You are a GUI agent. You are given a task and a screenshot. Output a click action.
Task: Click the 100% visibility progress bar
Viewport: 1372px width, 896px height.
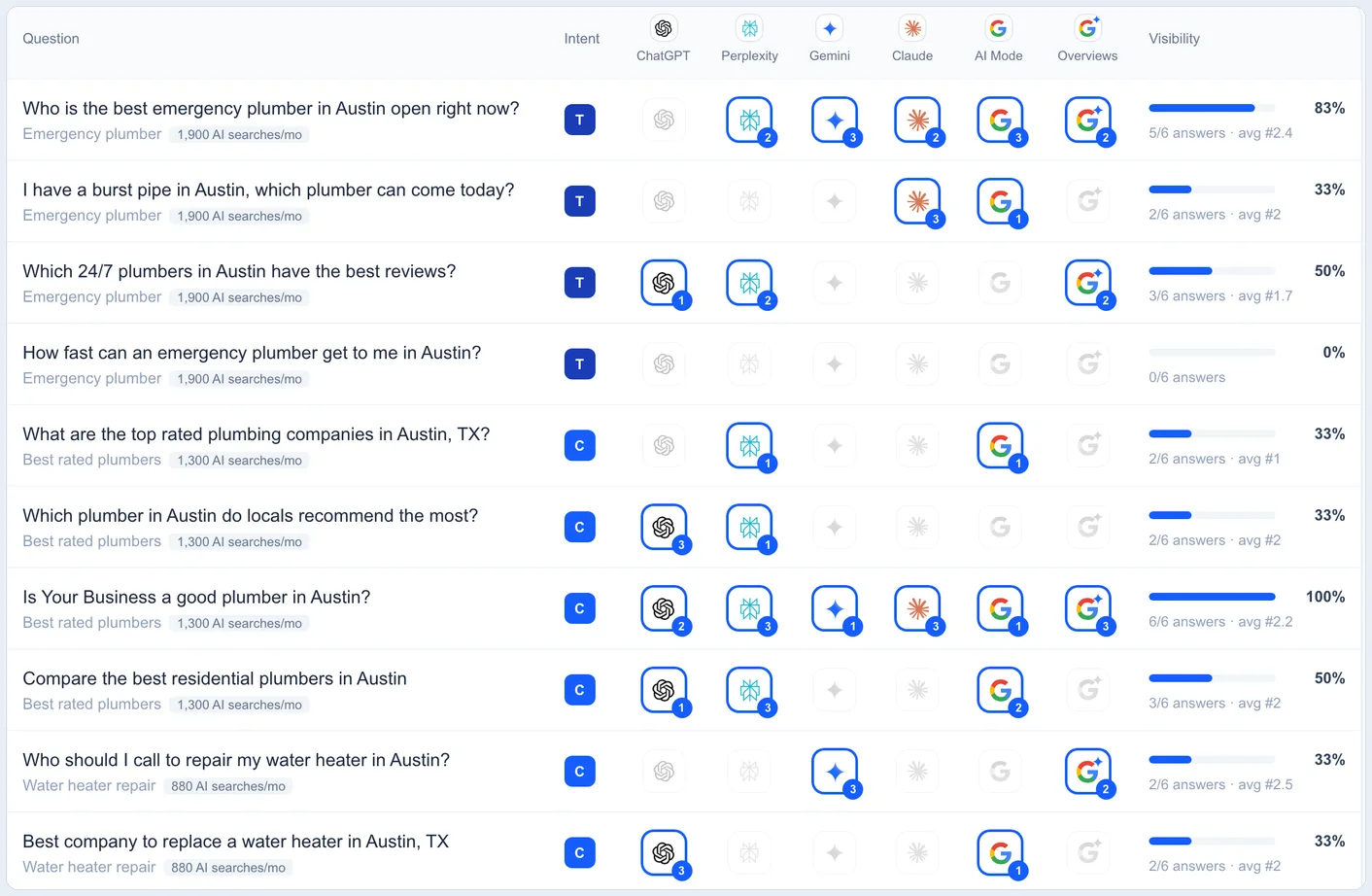[x=1212, y=597]
